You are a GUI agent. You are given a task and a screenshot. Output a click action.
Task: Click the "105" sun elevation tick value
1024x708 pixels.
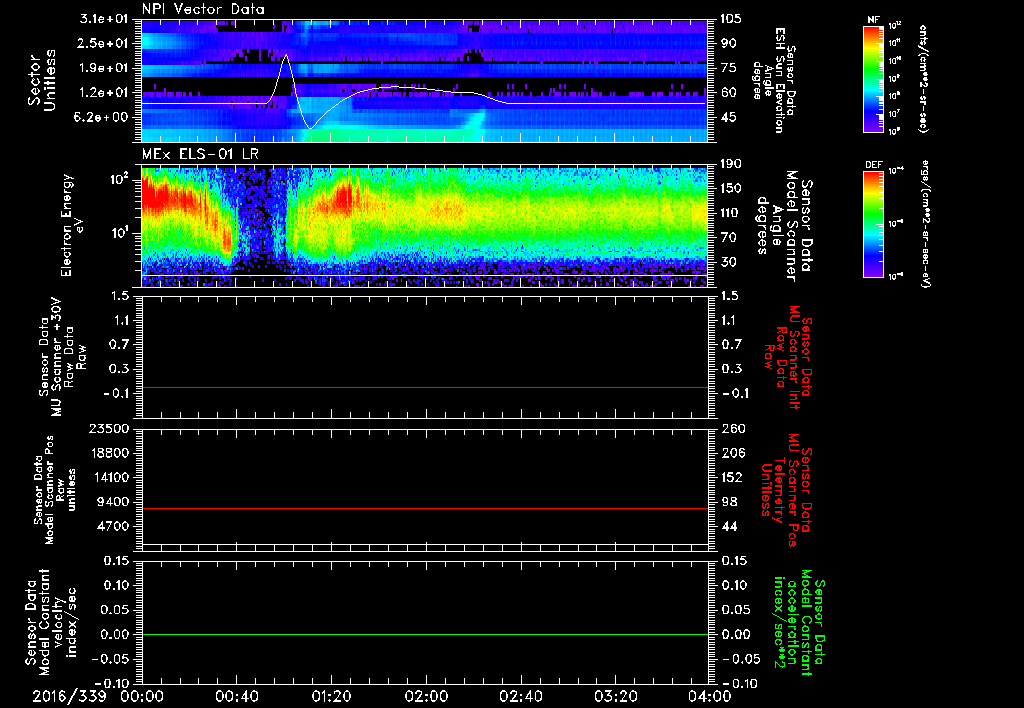pyautogui.click(x=731, y=19)
